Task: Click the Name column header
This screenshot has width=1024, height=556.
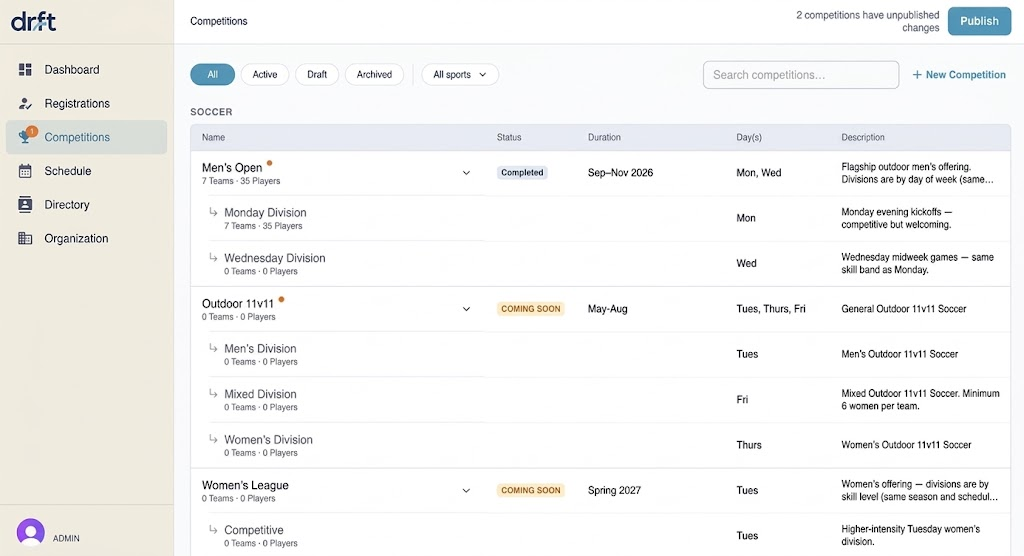Action: click(x=213, y=137)
